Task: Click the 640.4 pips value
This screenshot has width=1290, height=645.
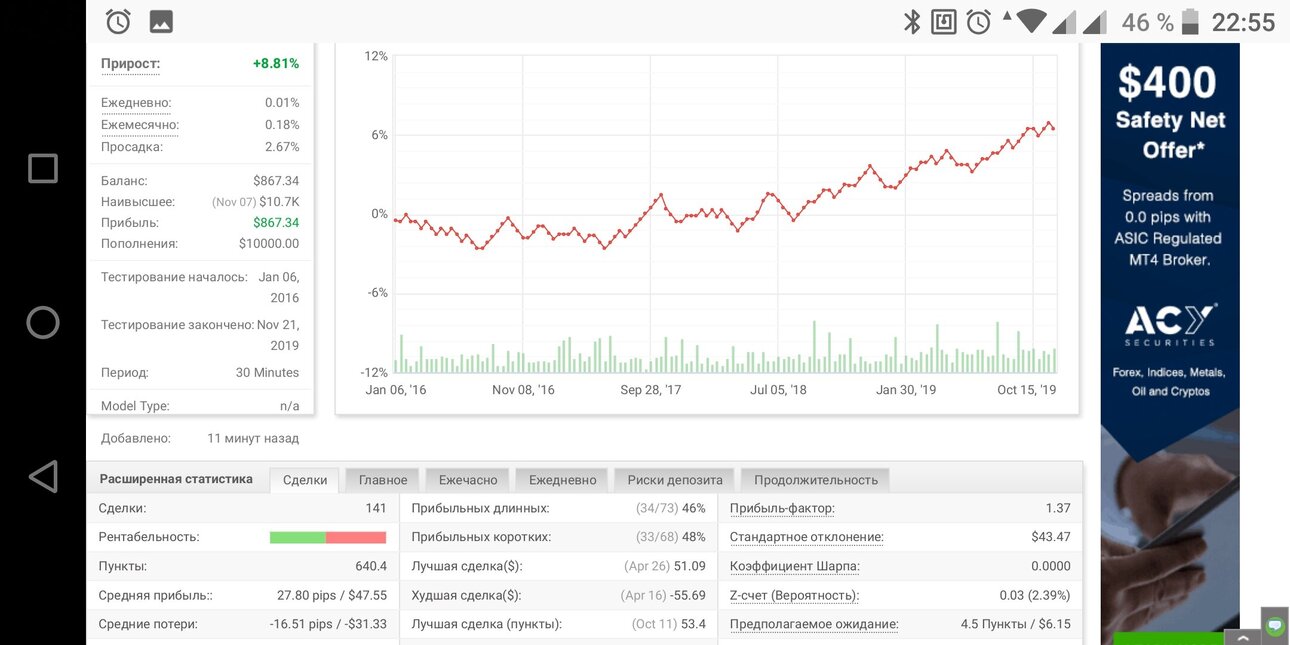Action: tap(371, 566)
